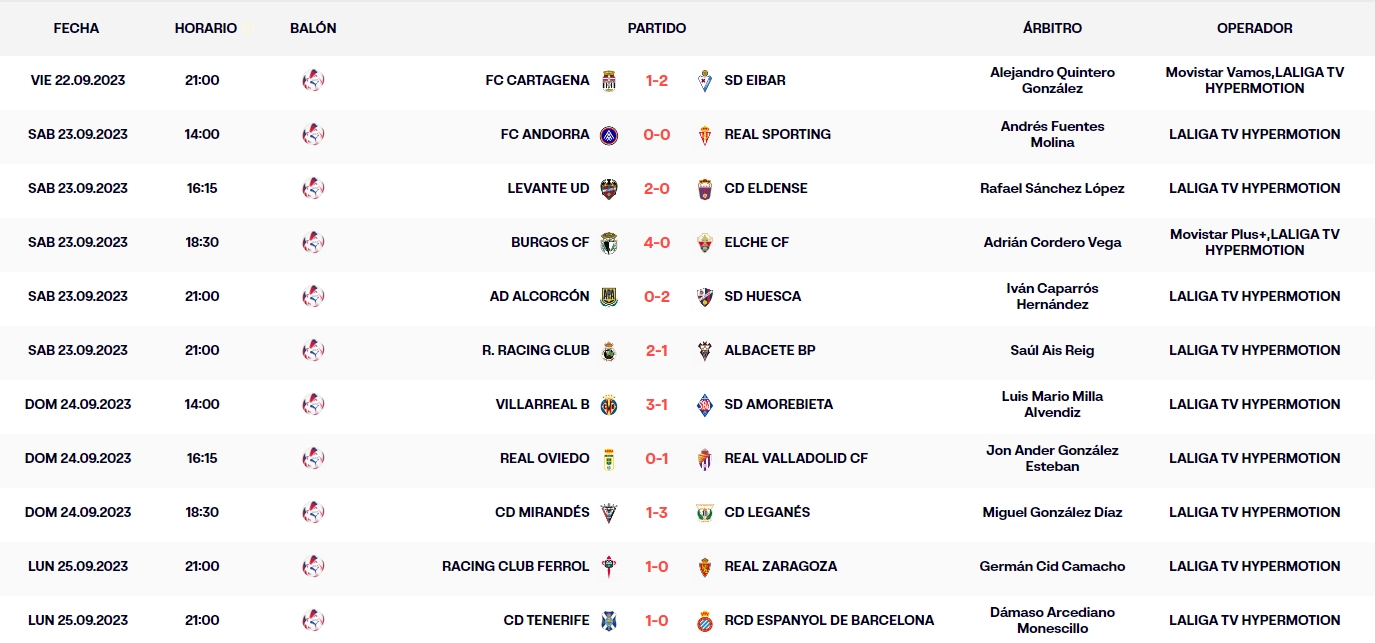Click the ball icon on Racing Club Ferrol row
1375x643 pixels.
point(313,566)
